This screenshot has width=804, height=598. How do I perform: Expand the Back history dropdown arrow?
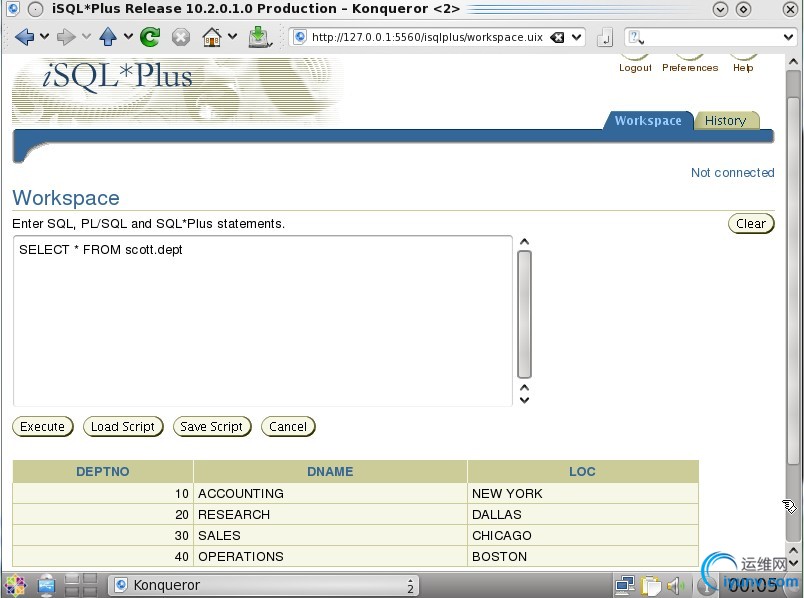(45, 36)
